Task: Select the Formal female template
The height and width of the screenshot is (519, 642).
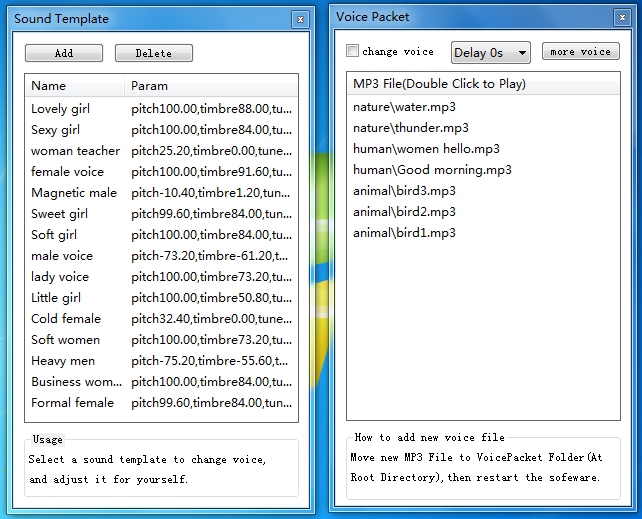Action: tap(161, 403)
